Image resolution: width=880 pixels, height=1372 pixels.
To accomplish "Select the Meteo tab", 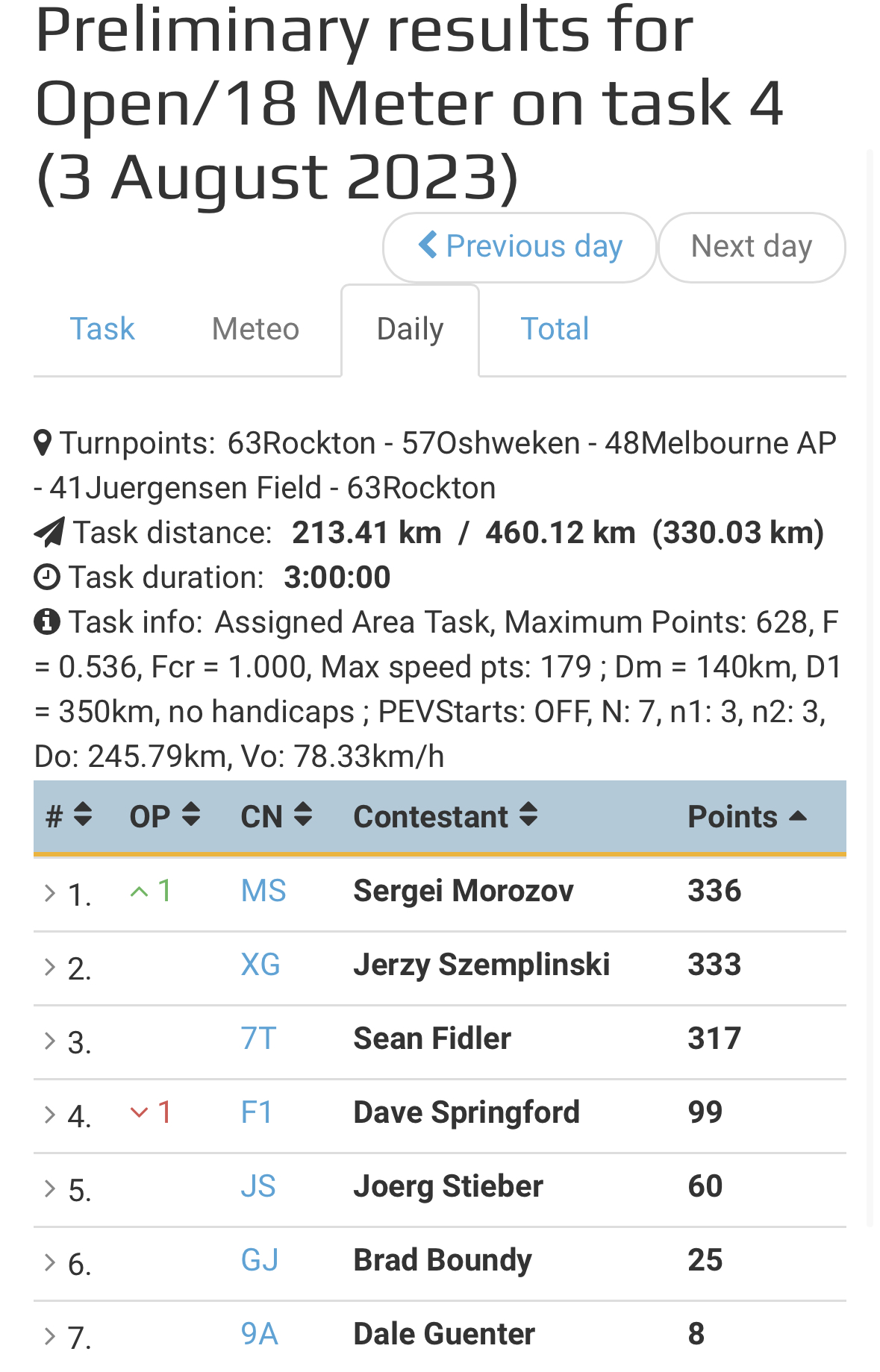I will pos(255,329).
